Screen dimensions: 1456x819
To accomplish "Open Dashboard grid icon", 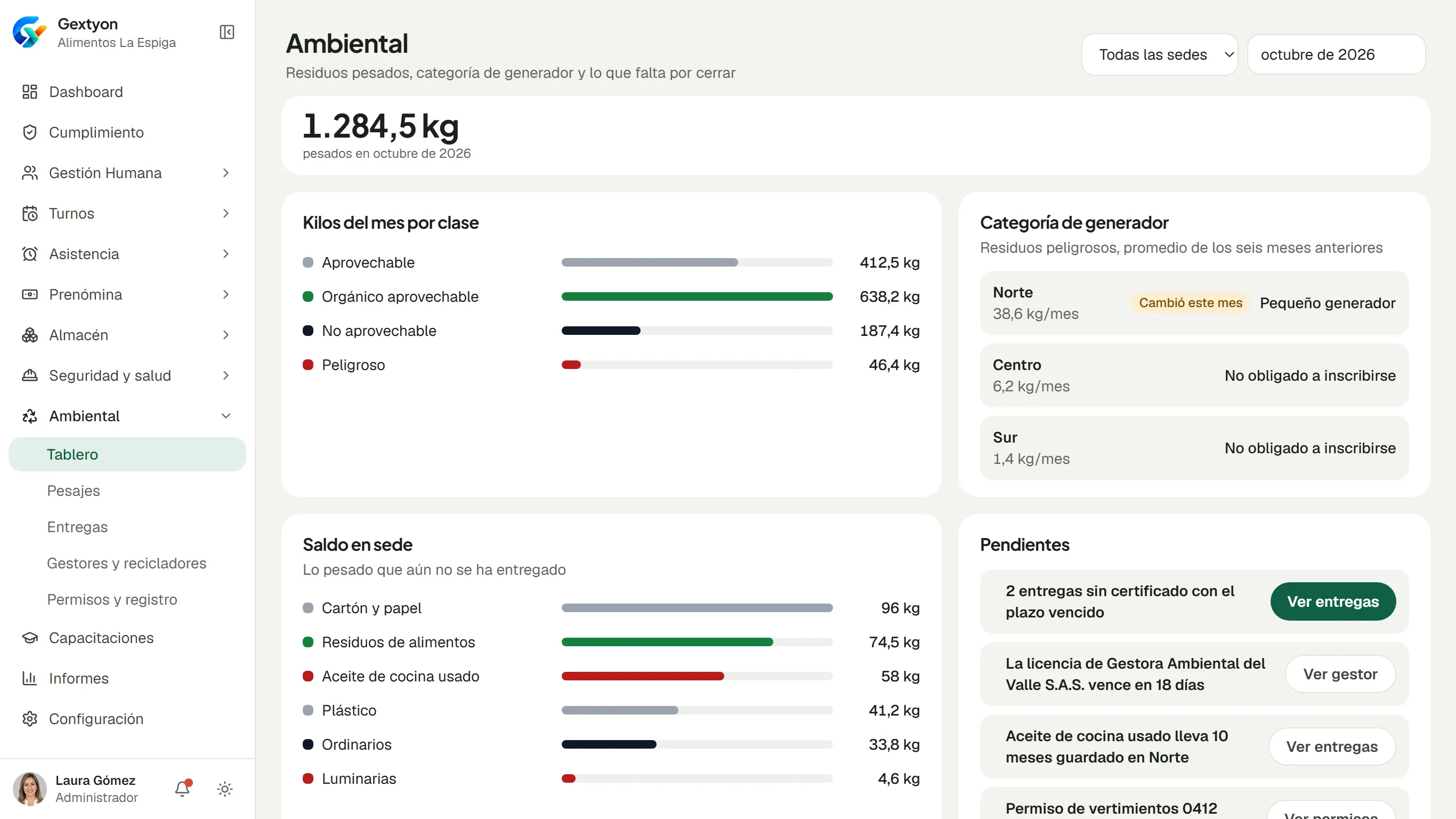I will [29, 92].
